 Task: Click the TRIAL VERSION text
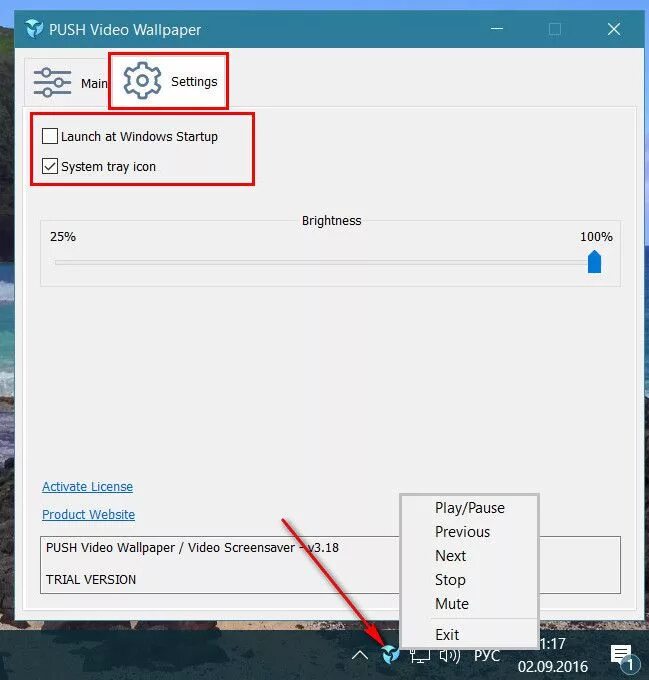91,579
